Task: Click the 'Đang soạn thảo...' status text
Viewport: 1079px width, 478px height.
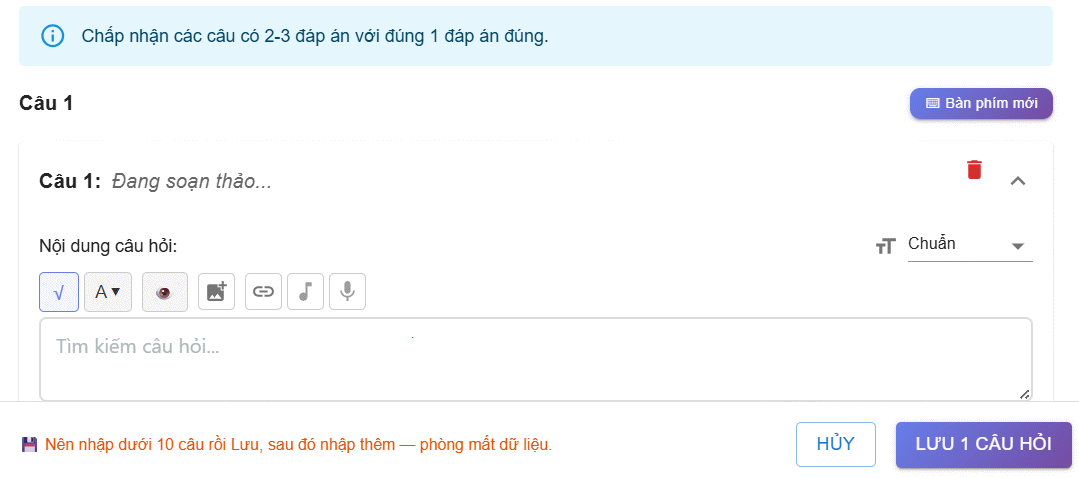Action: [191, 182]
